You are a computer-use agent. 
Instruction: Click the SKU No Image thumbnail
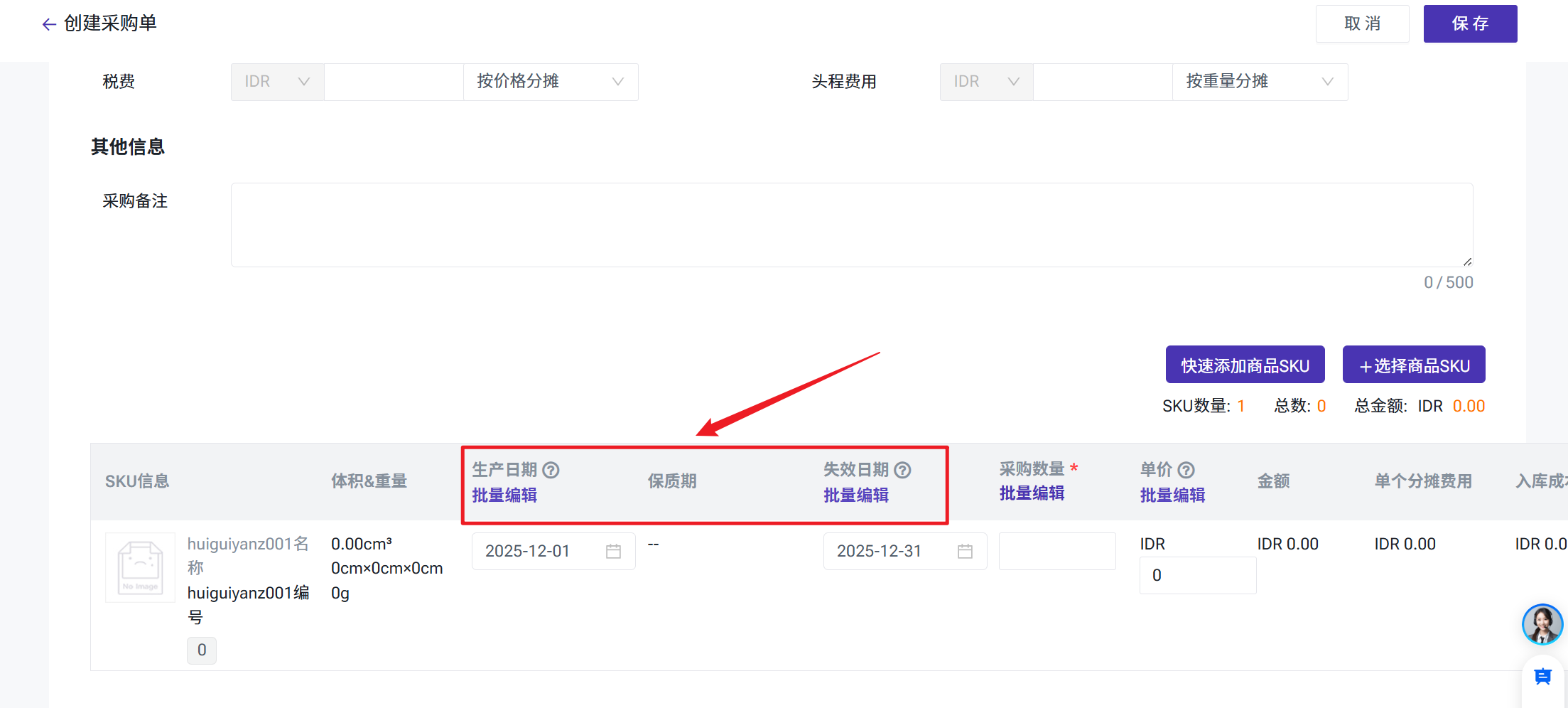pyautogui.click(x=140, y=567)
